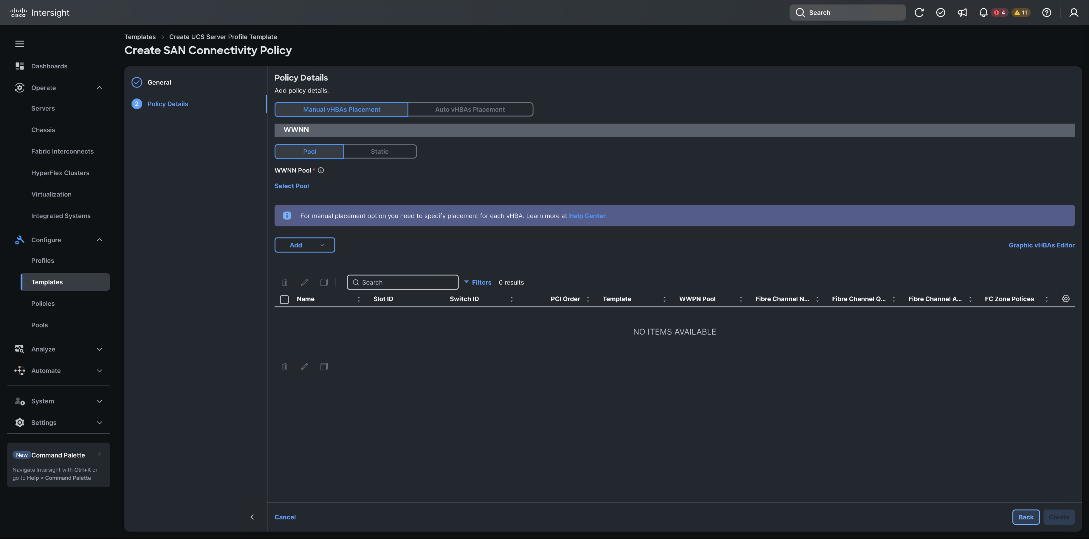This screenshot has width=1089, height=539.
Task: Open Profiles under Configure
Action: click(42, 261)
